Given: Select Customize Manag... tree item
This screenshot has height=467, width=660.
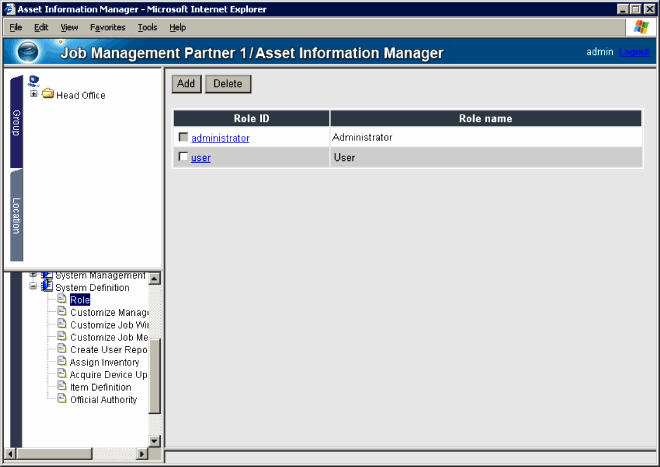Looking at the screenshot, I should [x=109, y=312].
